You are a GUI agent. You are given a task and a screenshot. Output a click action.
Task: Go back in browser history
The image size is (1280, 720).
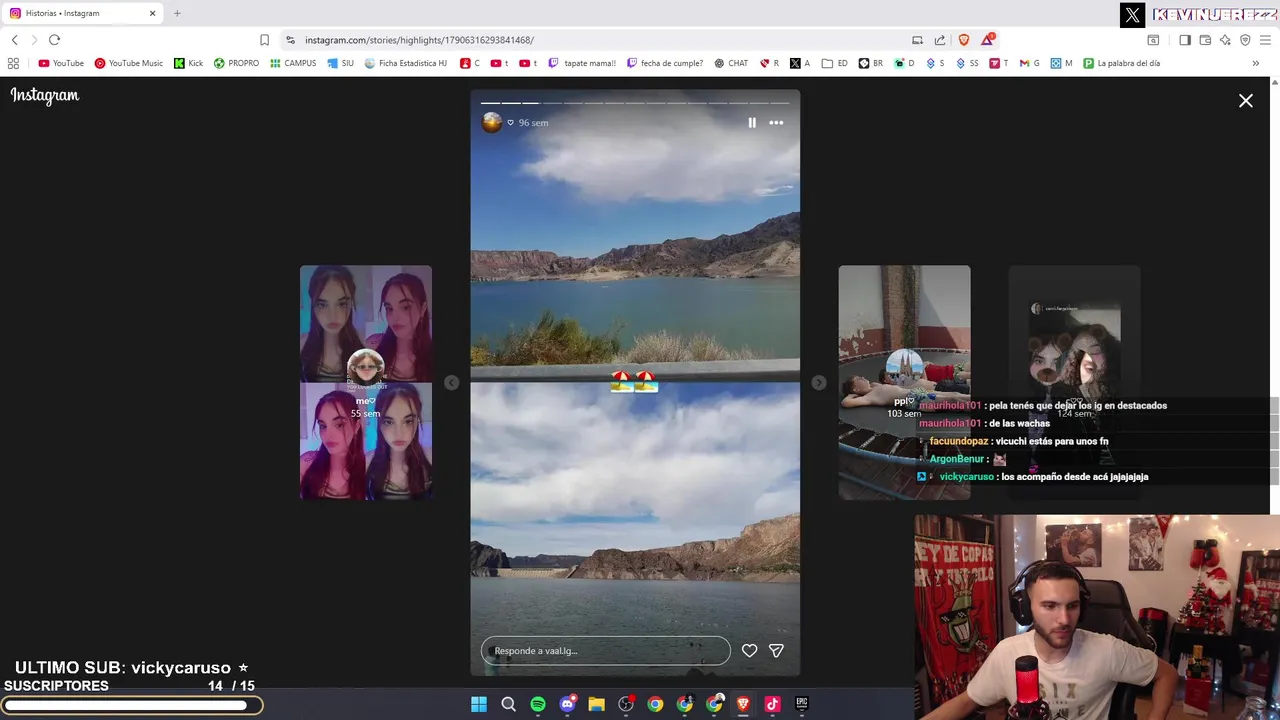coord(14,40)
